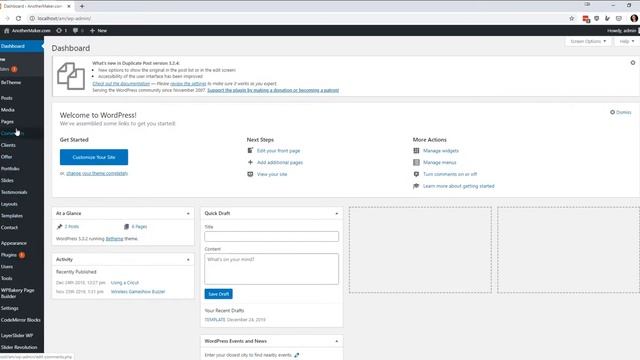This screenshot has height=360, width=640.
Task: Click the Learn more about getting started icon
Action: click(x=416, y=186)
